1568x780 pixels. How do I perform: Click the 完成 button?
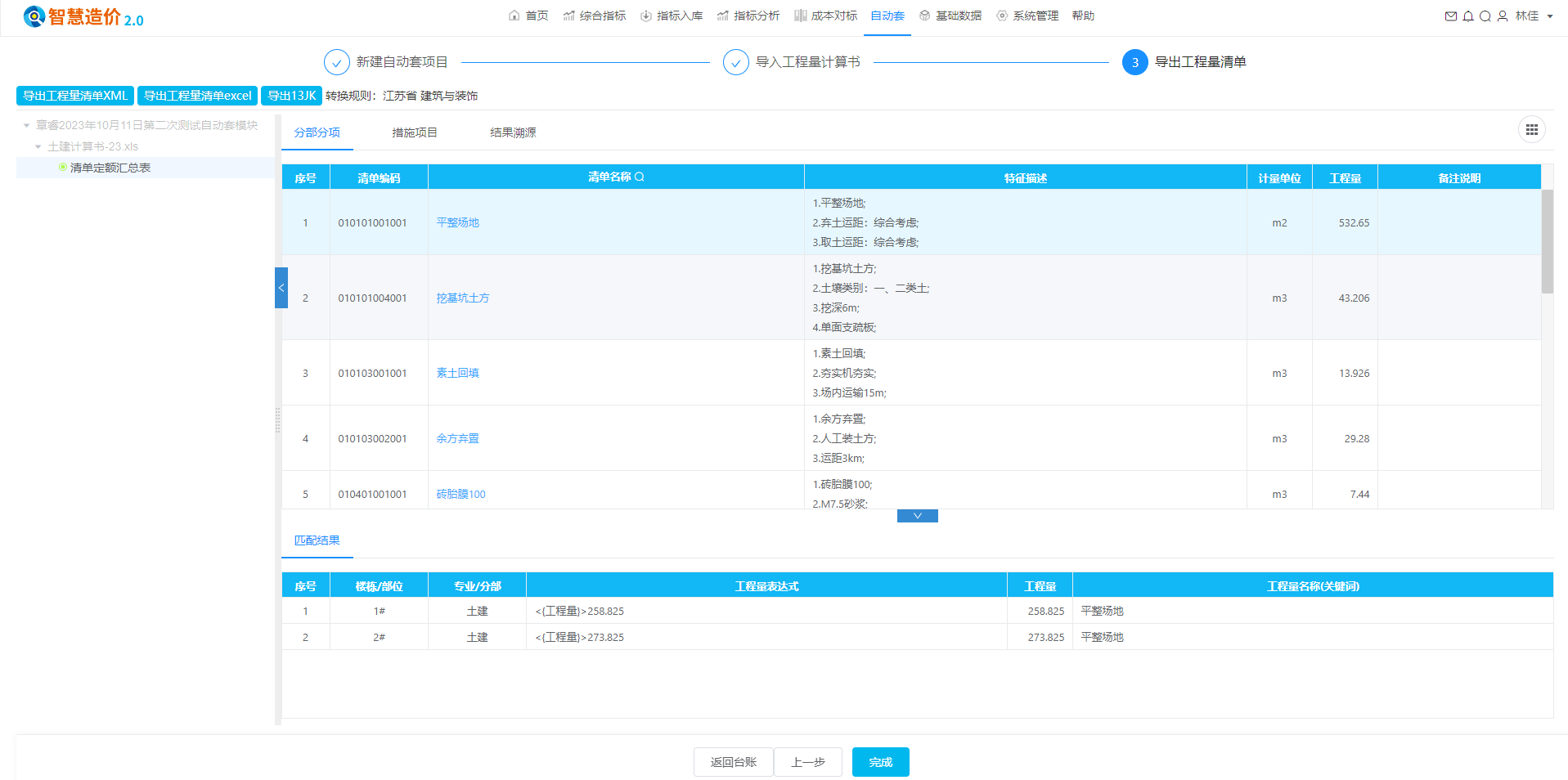click(x=881, y=762)
